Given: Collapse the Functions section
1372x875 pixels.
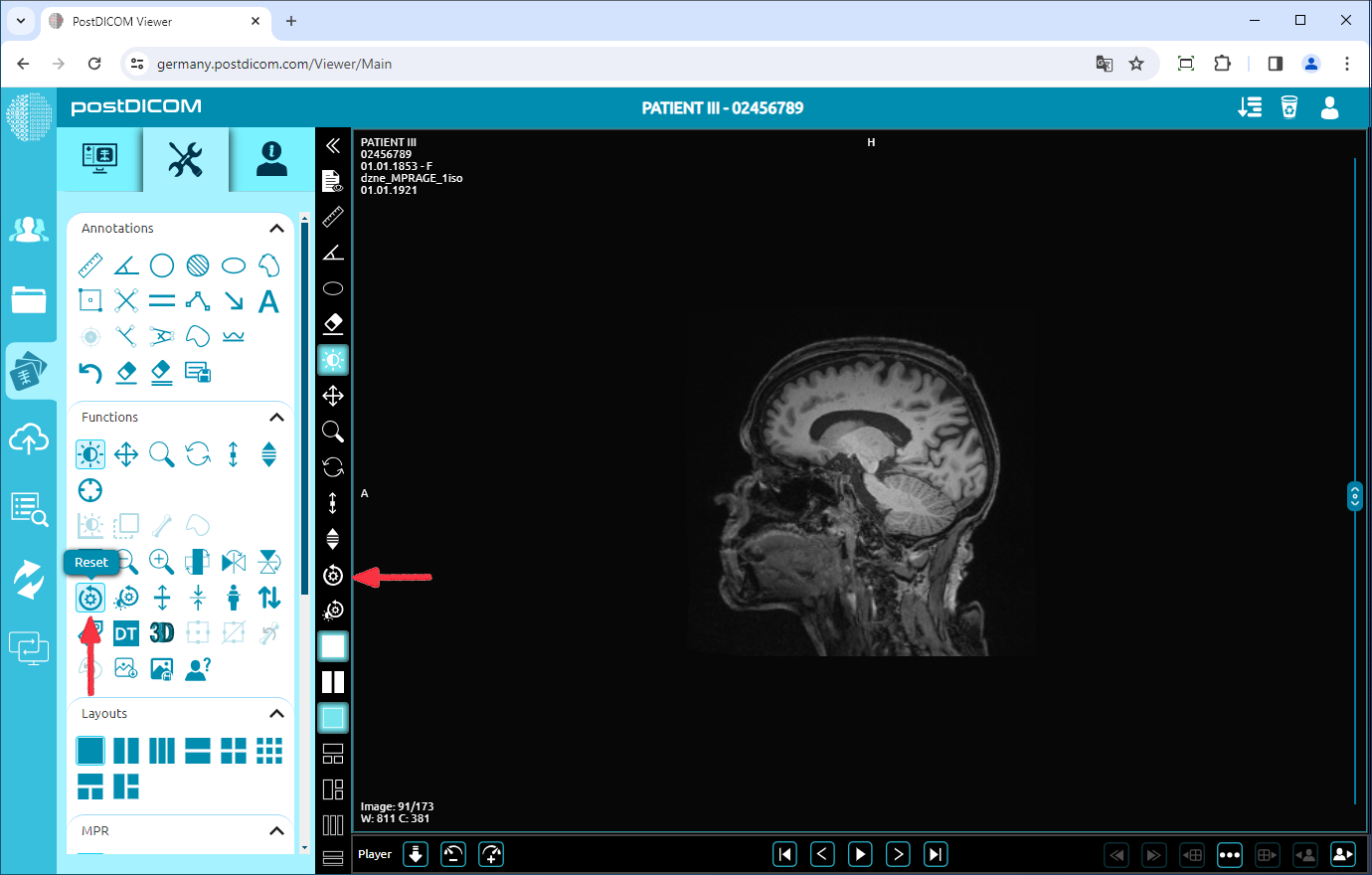Looking at the screenshot, I should click(276, 417).
